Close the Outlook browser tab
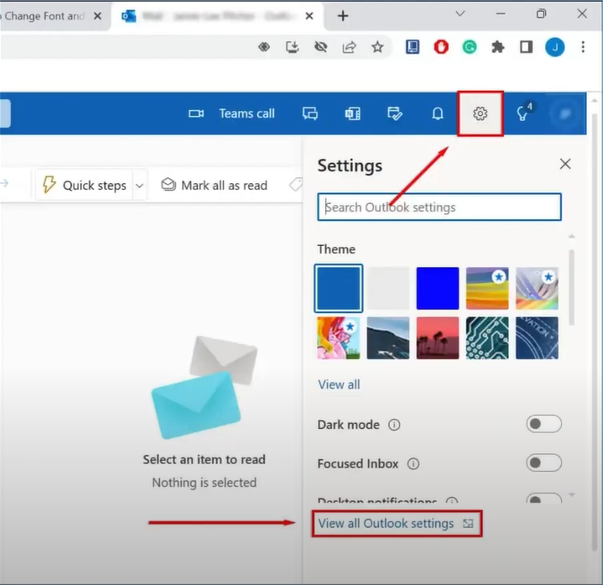The image size is (603, 585). (x=309, y=16)
